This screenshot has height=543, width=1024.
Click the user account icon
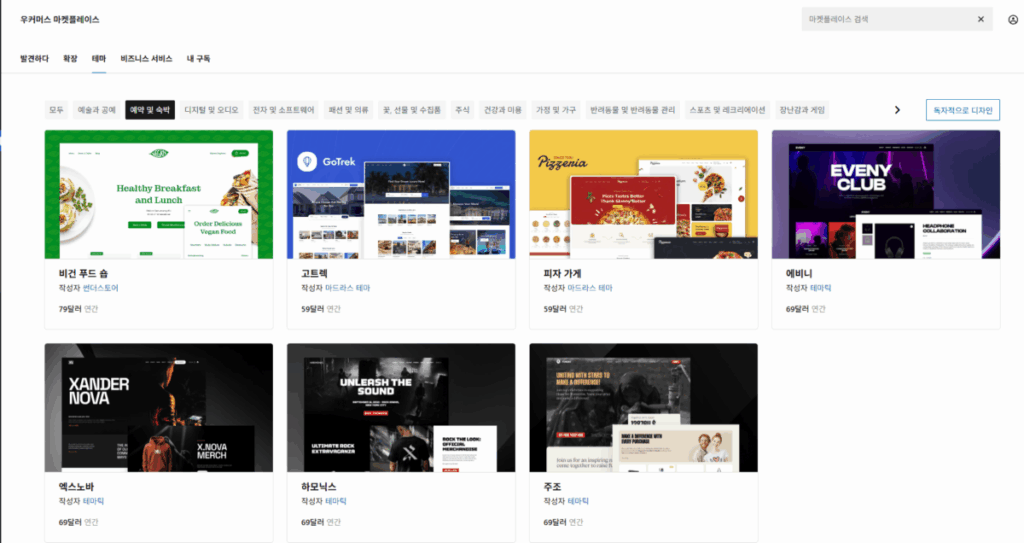(x=1013, y=19)
